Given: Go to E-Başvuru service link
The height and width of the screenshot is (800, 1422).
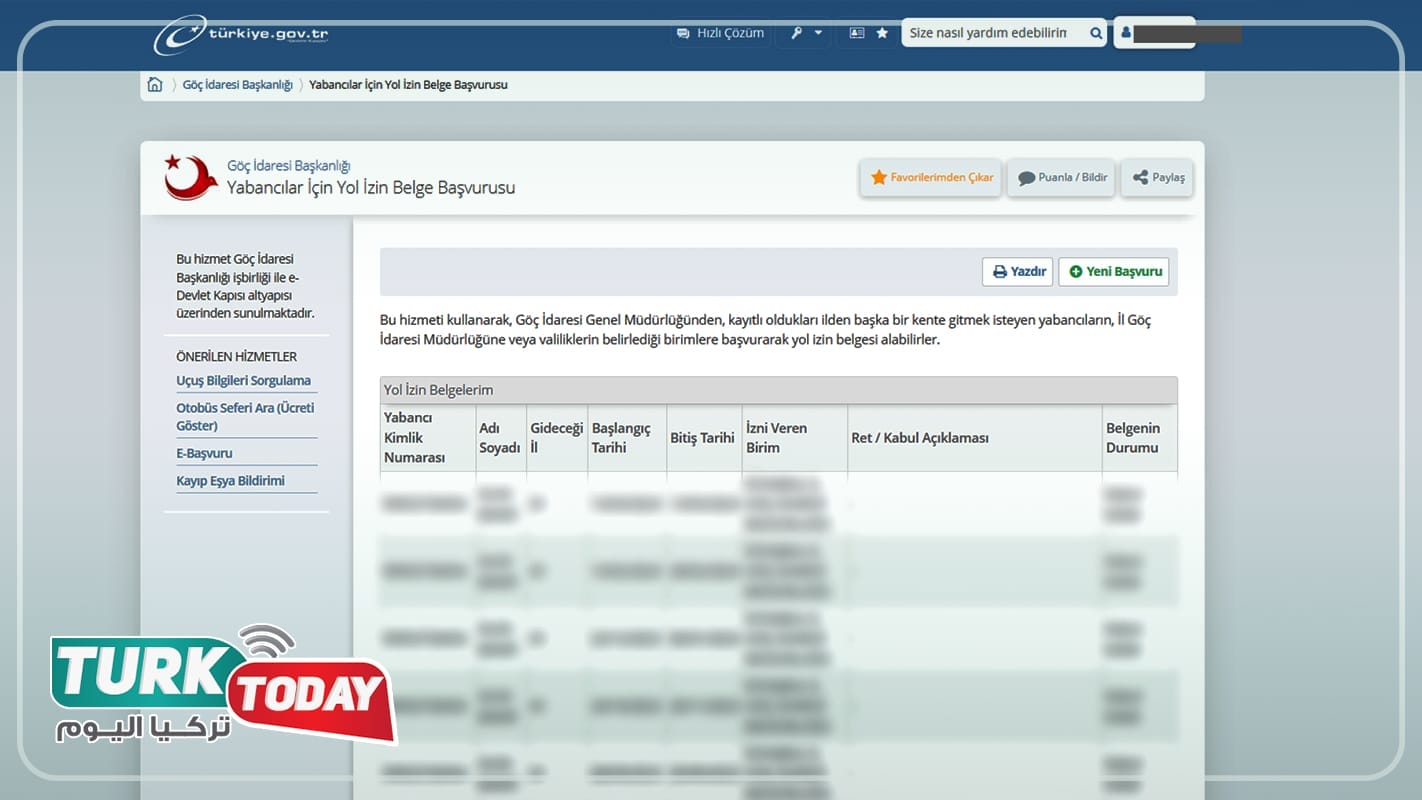Looking at the screenshot, I should tap(204, 453).
